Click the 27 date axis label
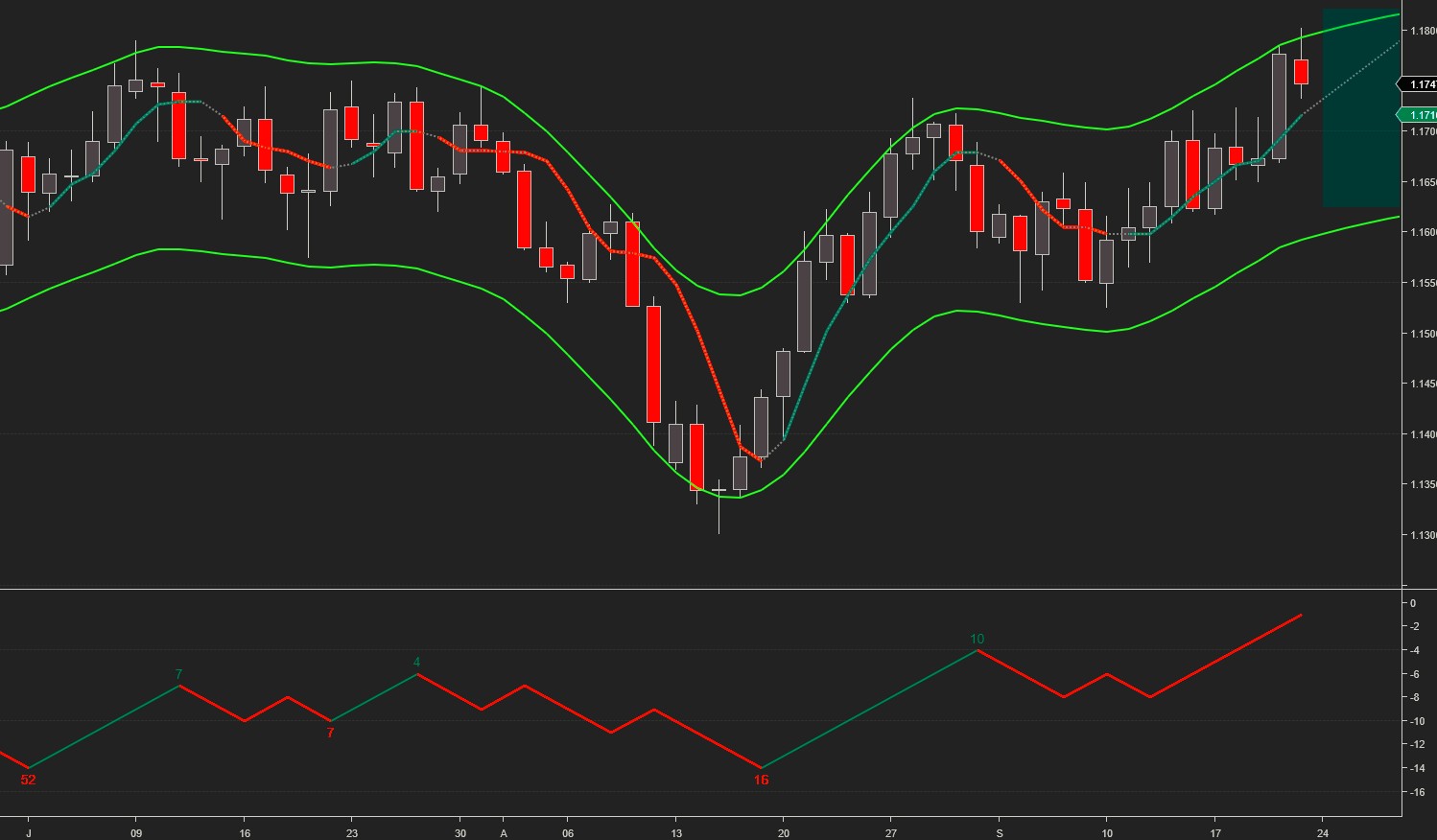The height and width of the screenshot is (840, 1437). click(891, 833)
